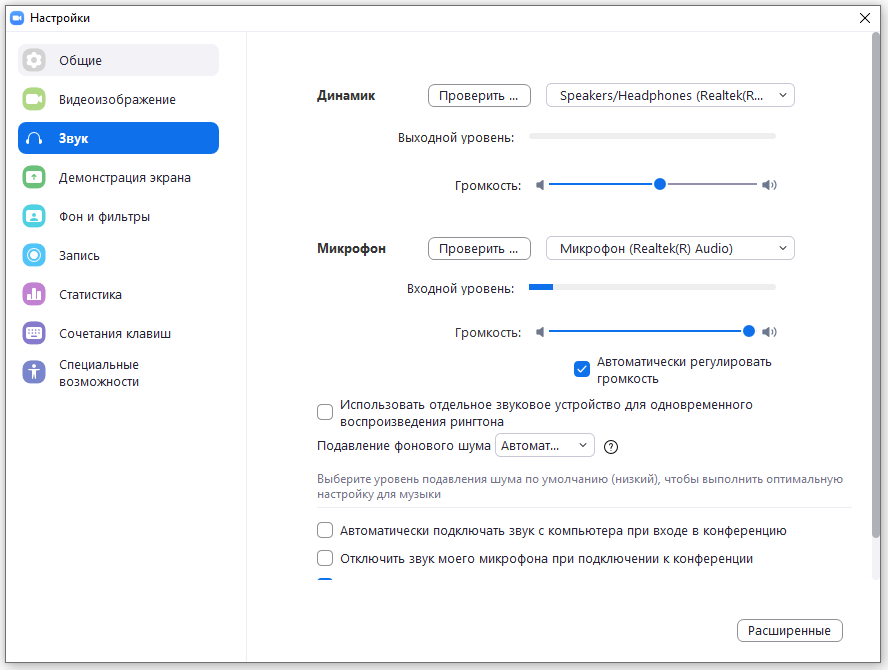Viewport: 888px width, 670px height.
Task: Click the noise suppression help question icon
Action: (x=610, y=447)
